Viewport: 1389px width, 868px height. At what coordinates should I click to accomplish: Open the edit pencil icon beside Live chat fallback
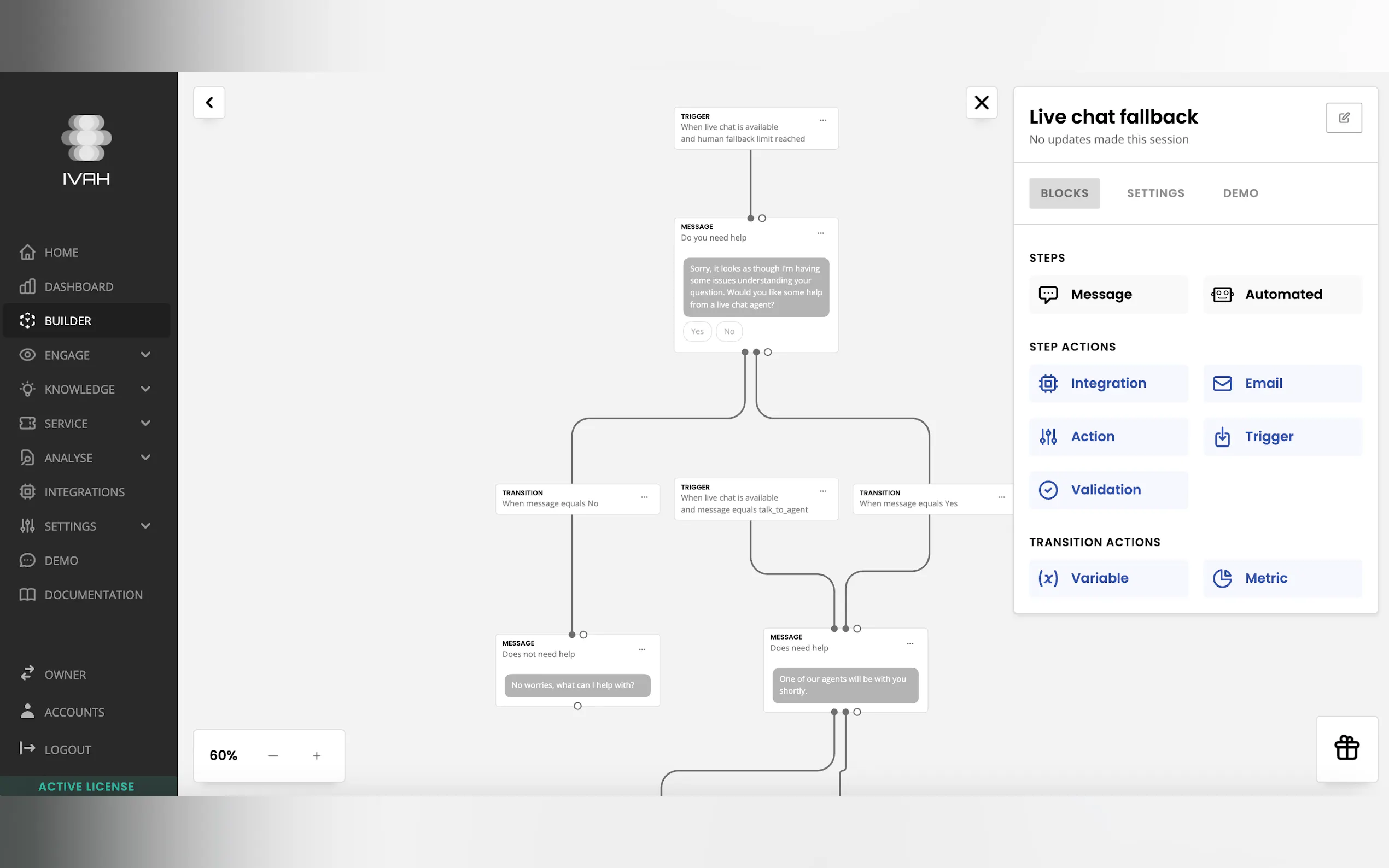[x=1344, y=118]
